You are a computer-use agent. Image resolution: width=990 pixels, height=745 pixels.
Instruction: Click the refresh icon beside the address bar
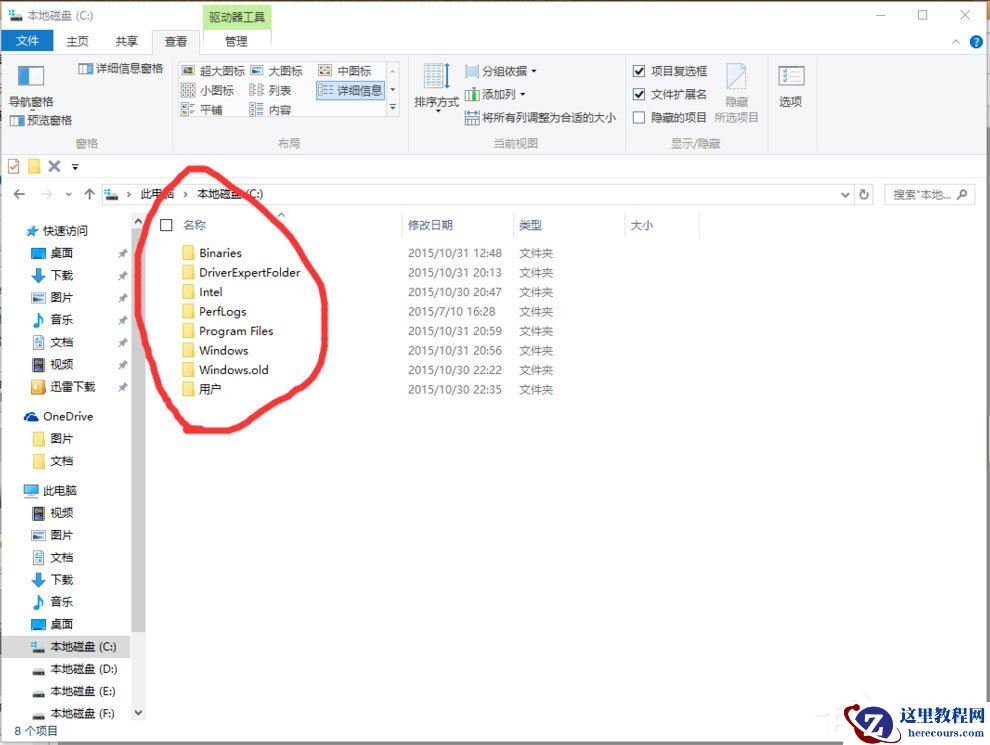pyautogui.click(x=864, y=193)
